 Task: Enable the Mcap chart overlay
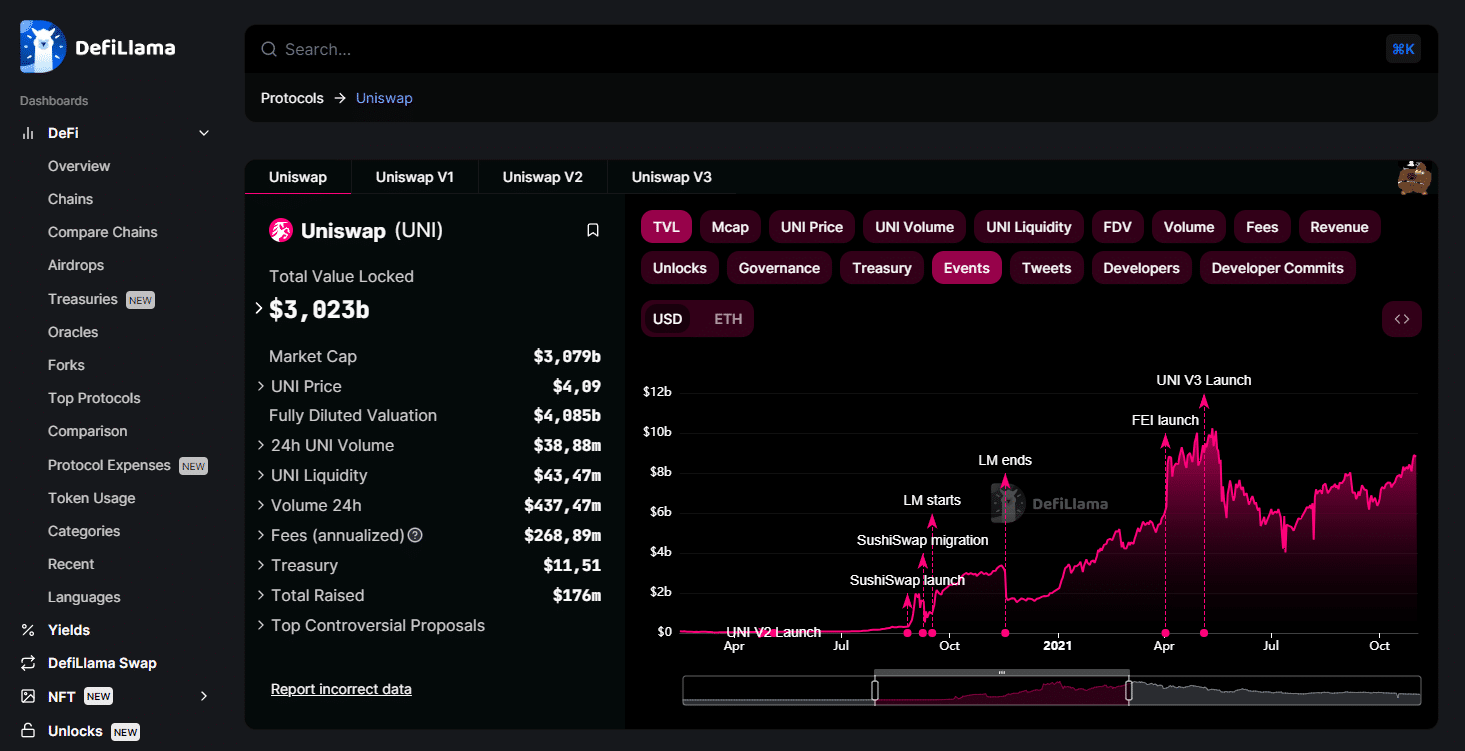point(730,226)
